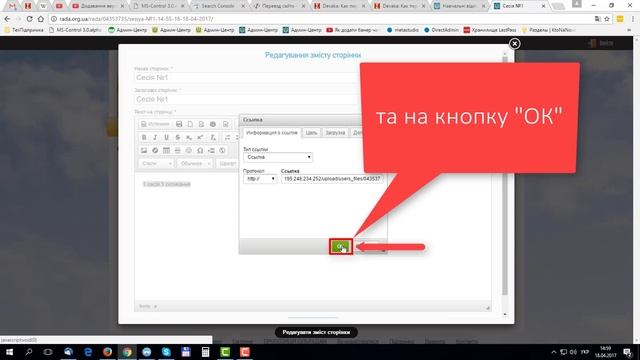This screenshot has height=360, width=640.
Task: Open Windows Start menu
Action: 9,352
